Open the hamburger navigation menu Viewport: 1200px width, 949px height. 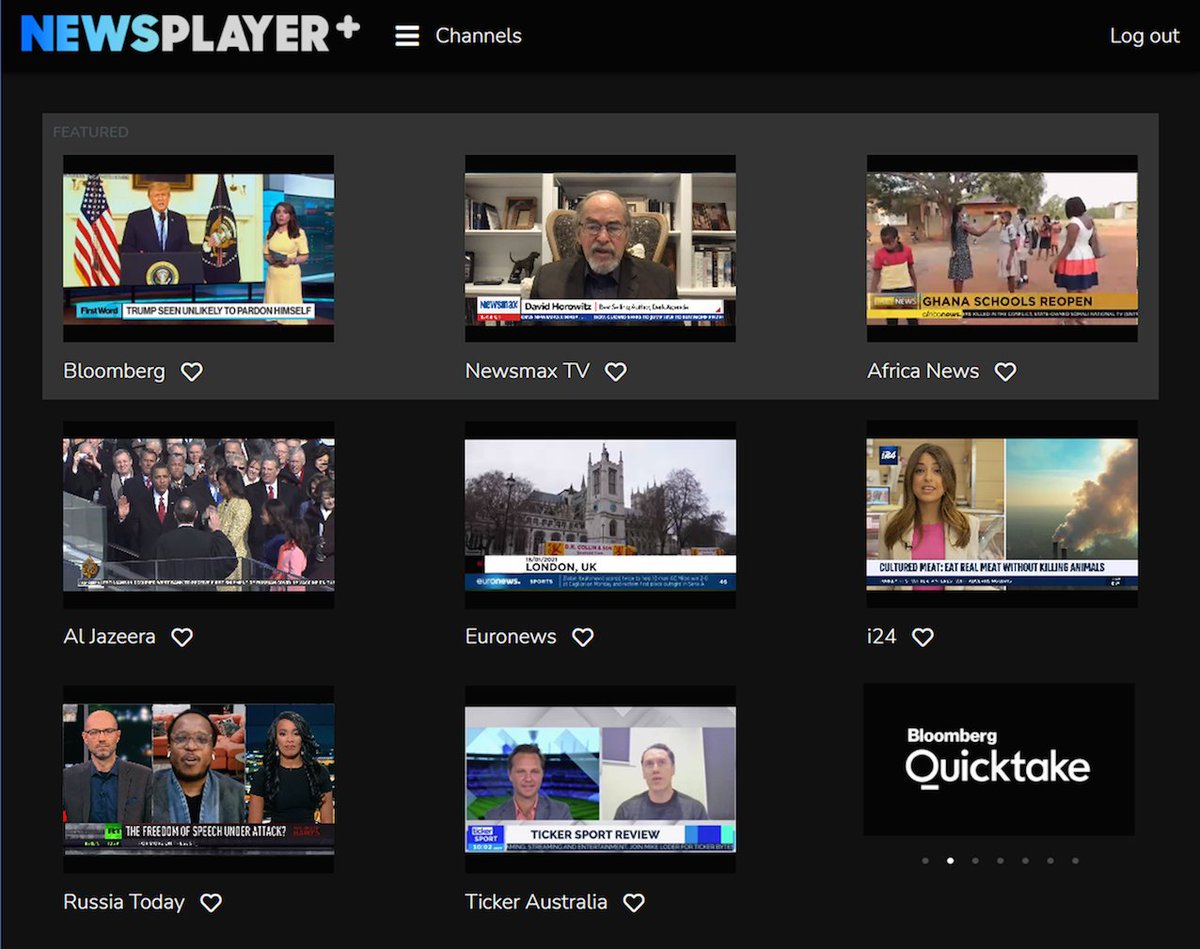pyautogui.click(x=407, y=35)
